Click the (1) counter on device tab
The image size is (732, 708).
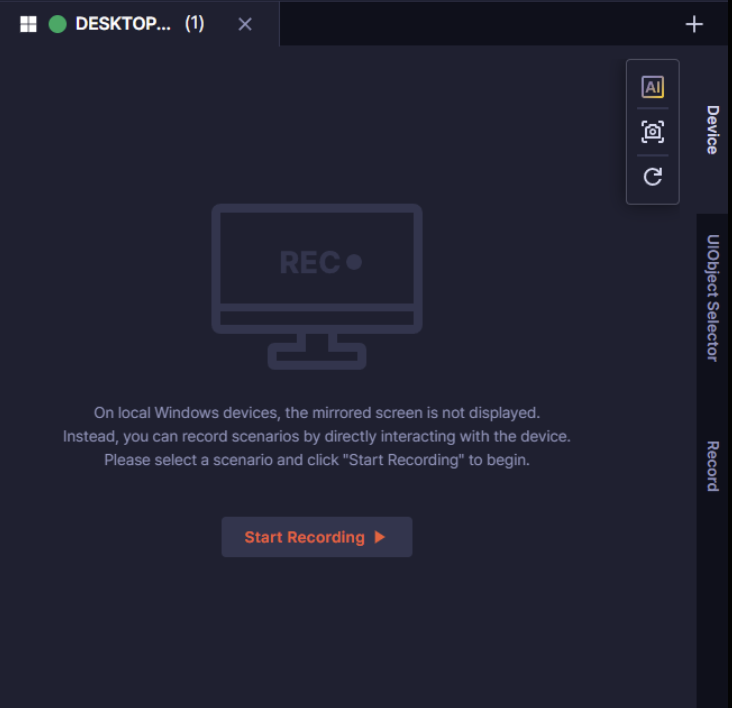194,24
